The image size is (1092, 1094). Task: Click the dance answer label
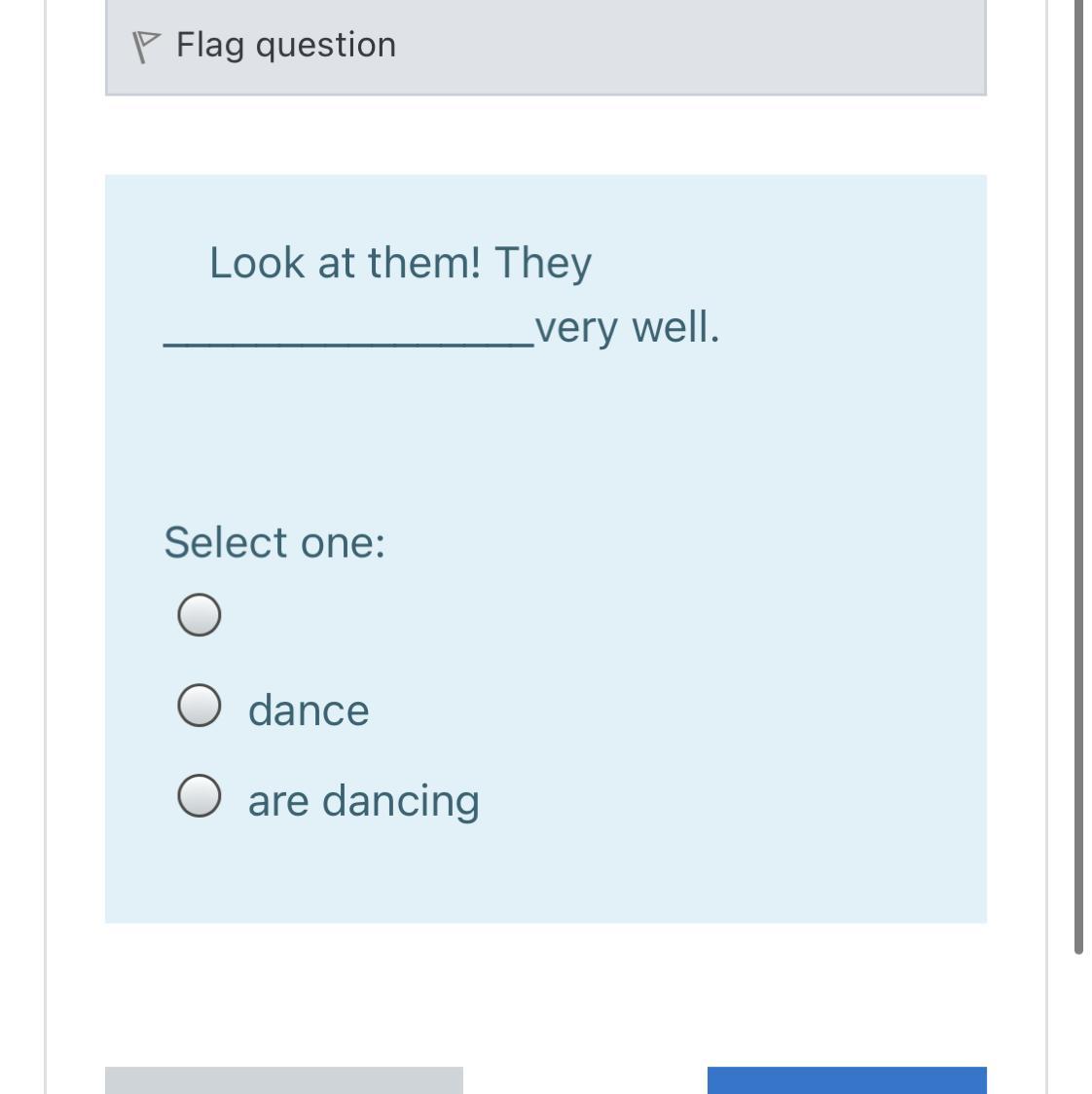(x=309, y=710)
